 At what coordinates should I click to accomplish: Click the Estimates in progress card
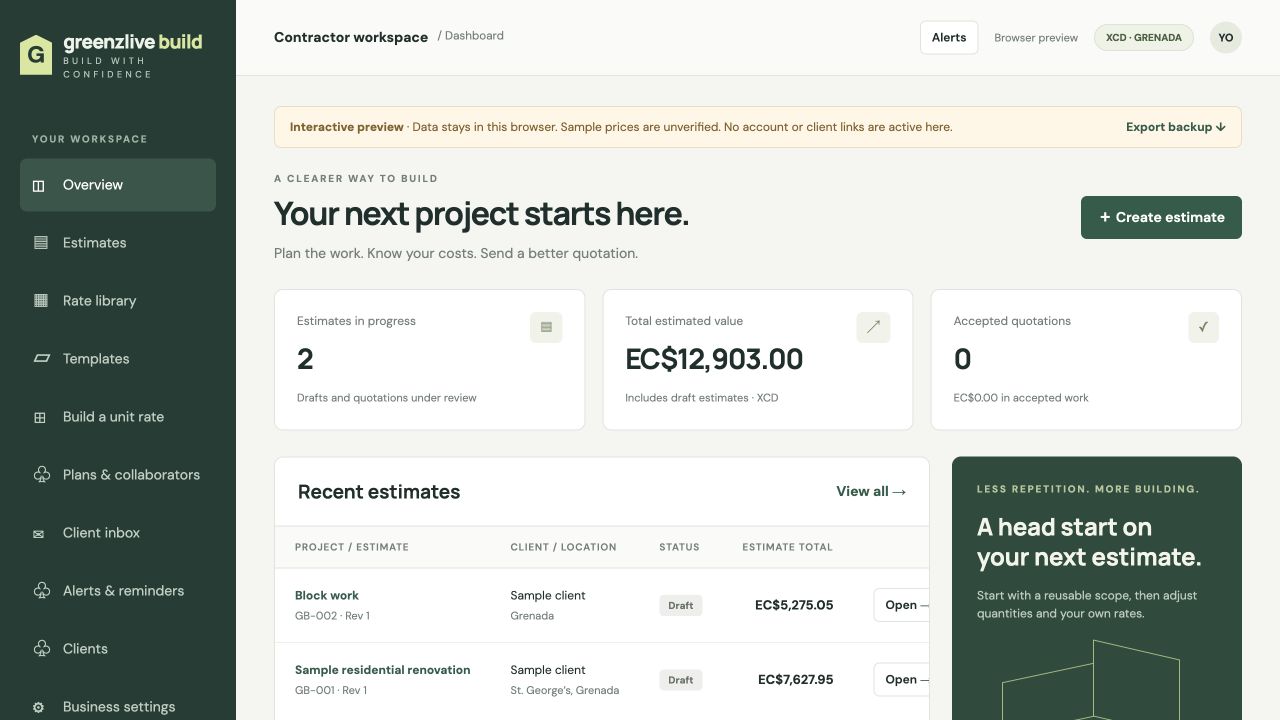click(x=430, y=360)
